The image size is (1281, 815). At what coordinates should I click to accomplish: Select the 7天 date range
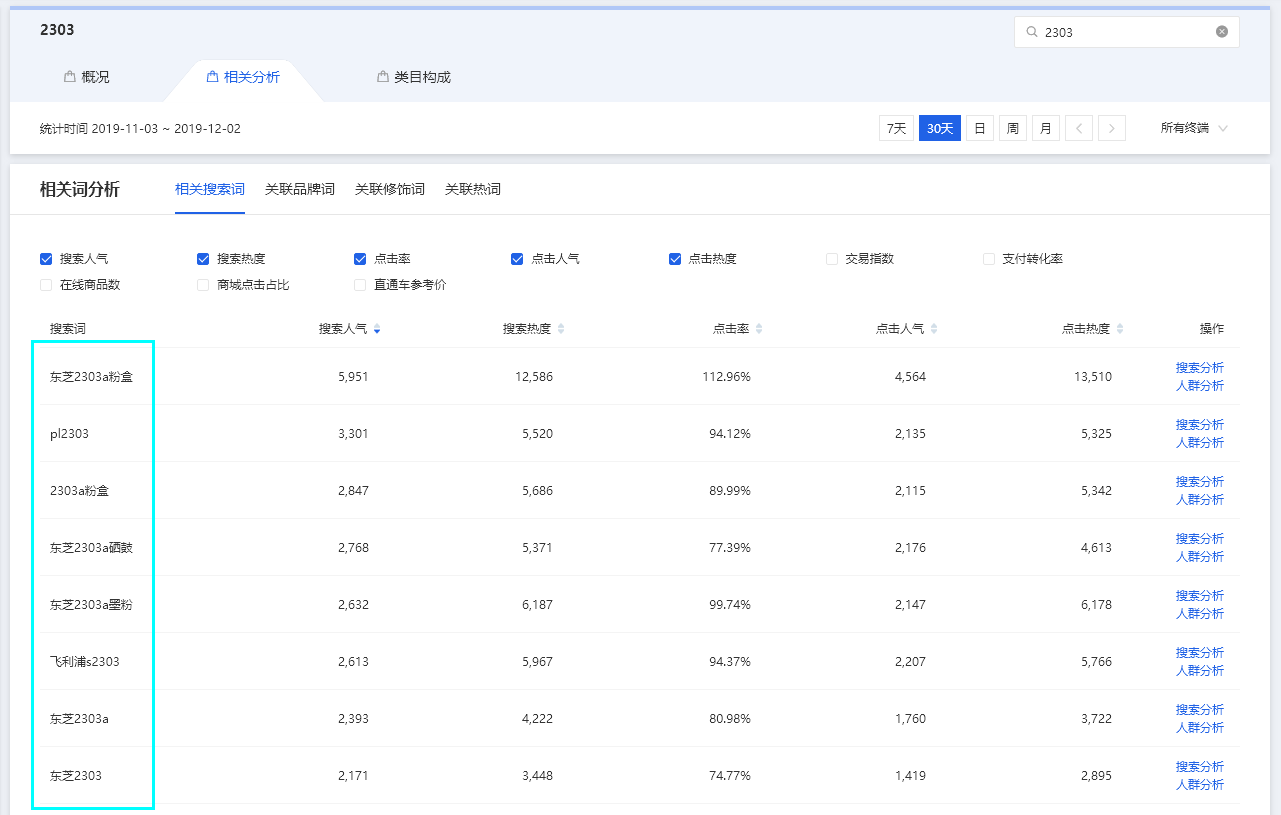click(896, 128)
